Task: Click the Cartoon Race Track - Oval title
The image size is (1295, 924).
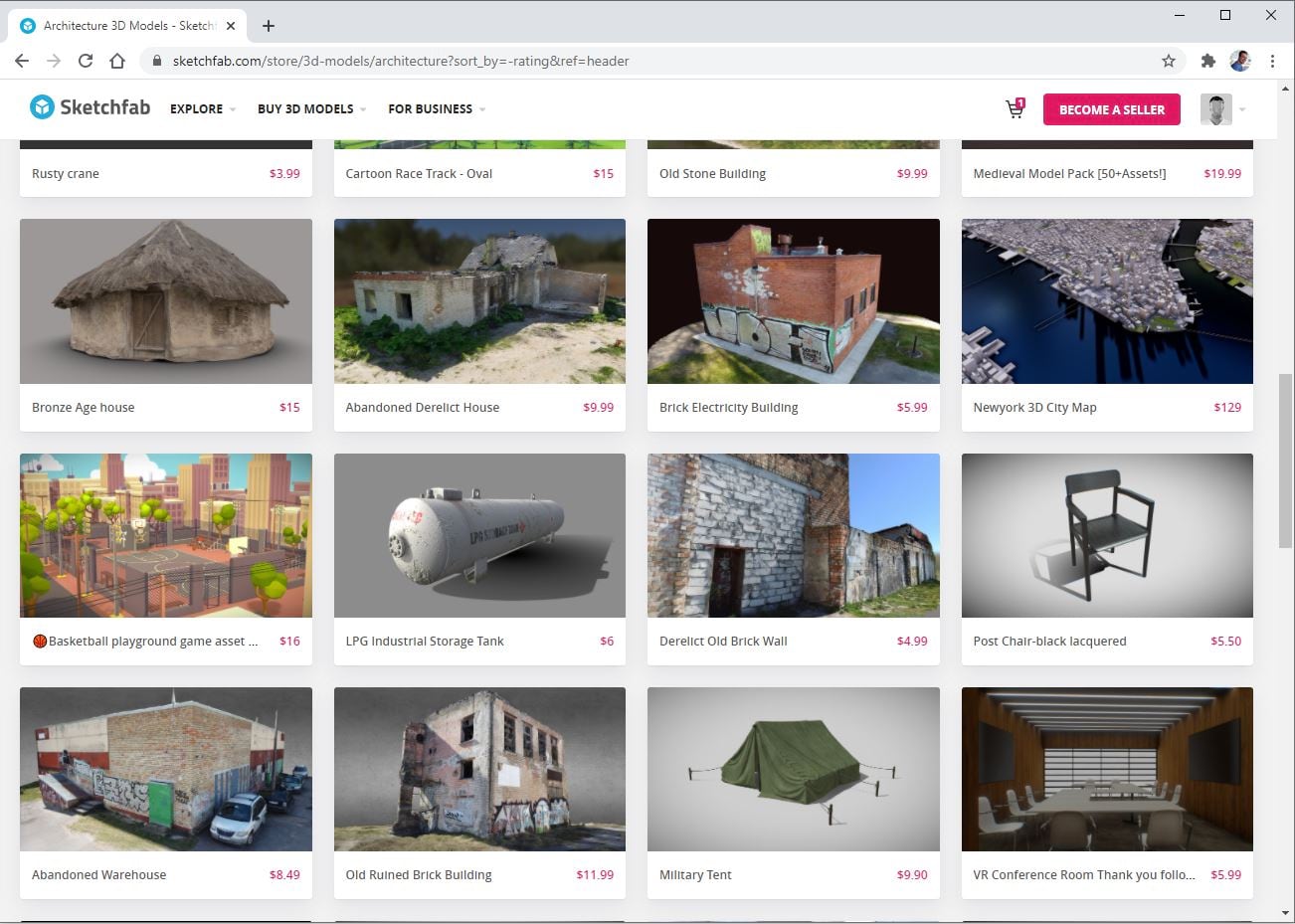Action: tap(419, 173)
